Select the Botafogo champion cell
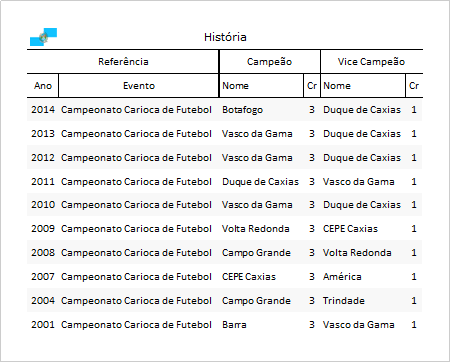Image resolution: width=451 pixels, height=363 pixels. (x=242, y=110)
